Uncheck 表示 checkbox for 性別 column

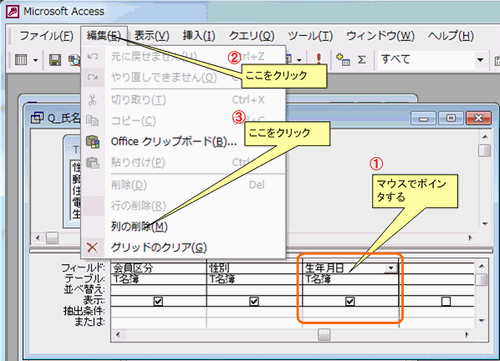(x=254, y=301)
